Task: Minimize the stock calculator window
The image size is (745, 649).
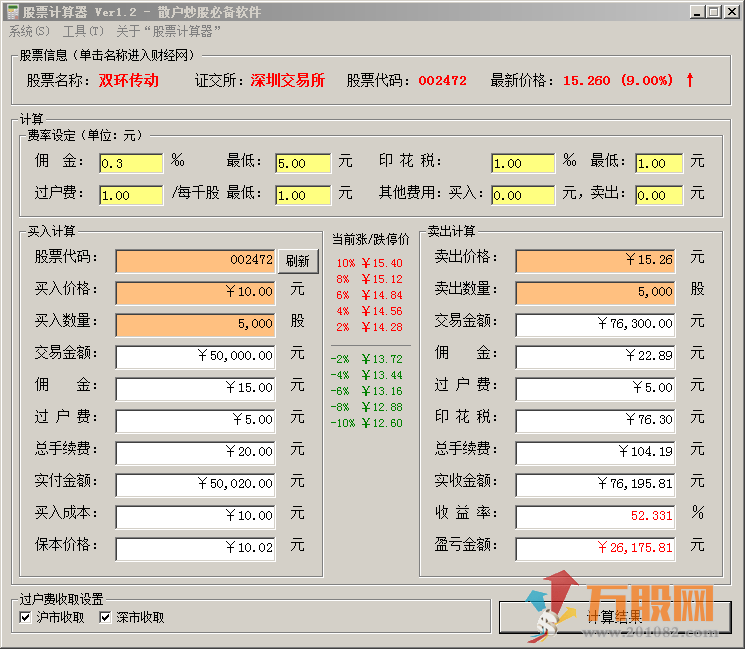Action: coord(697,11)
